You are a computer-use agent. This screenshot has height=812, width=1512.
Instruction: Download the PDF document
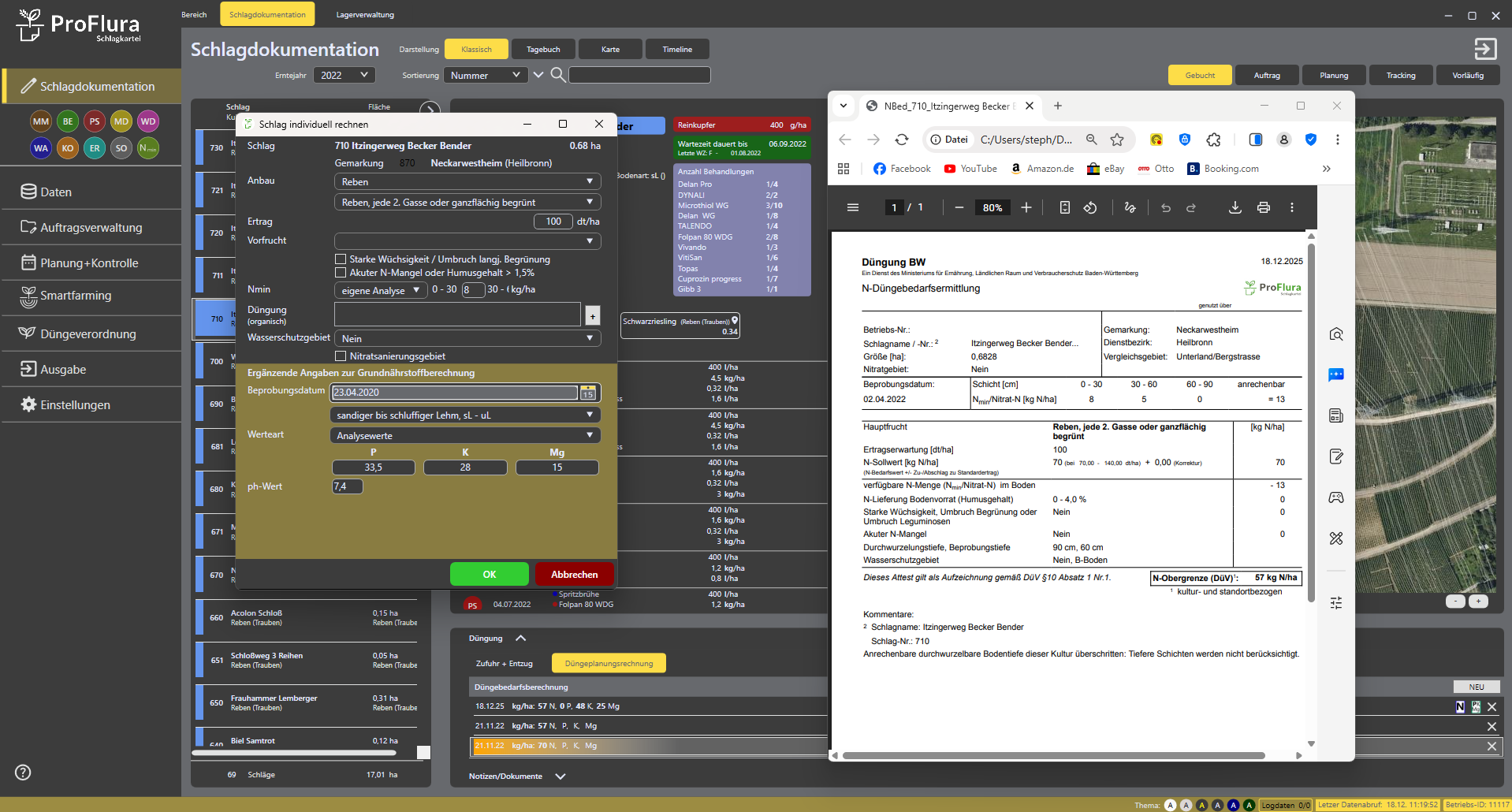tap(1235, 207)
